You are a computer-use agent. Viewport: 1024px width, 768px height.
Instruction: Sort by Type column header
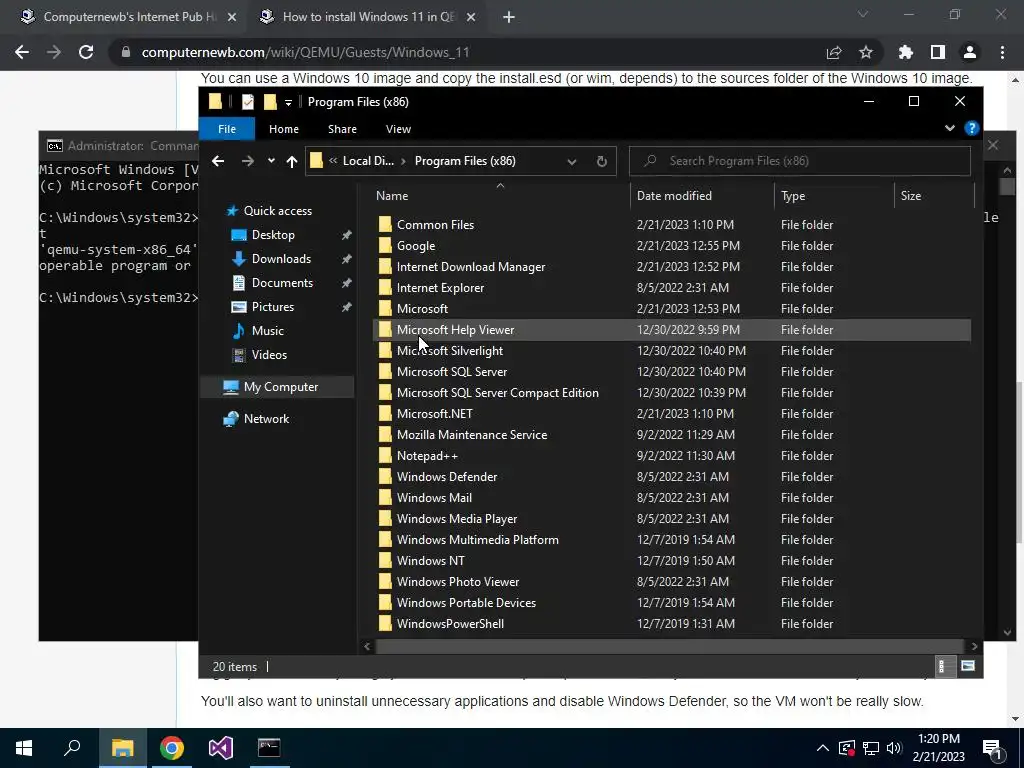point(793,196)
